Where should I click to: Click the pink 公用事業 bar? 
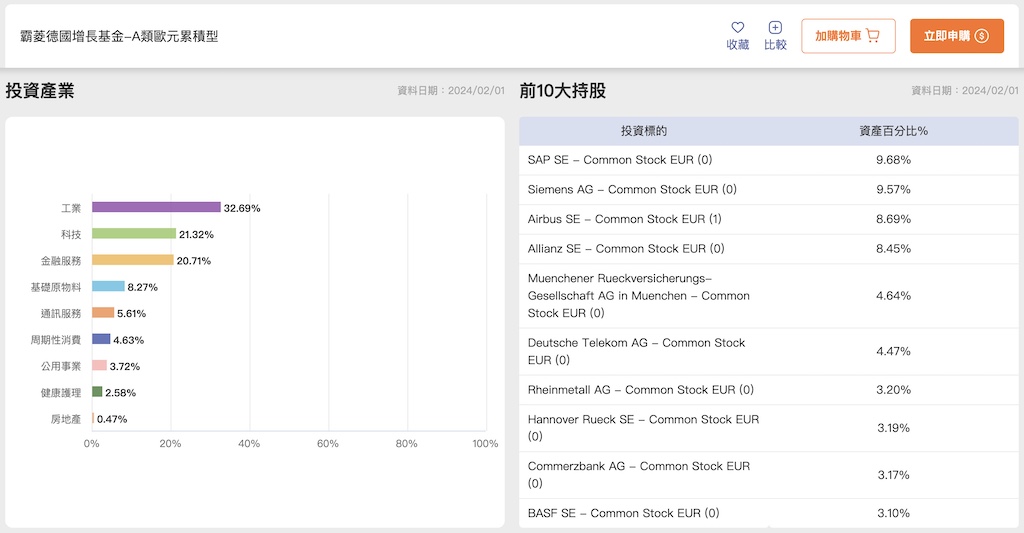click(99, 366)
